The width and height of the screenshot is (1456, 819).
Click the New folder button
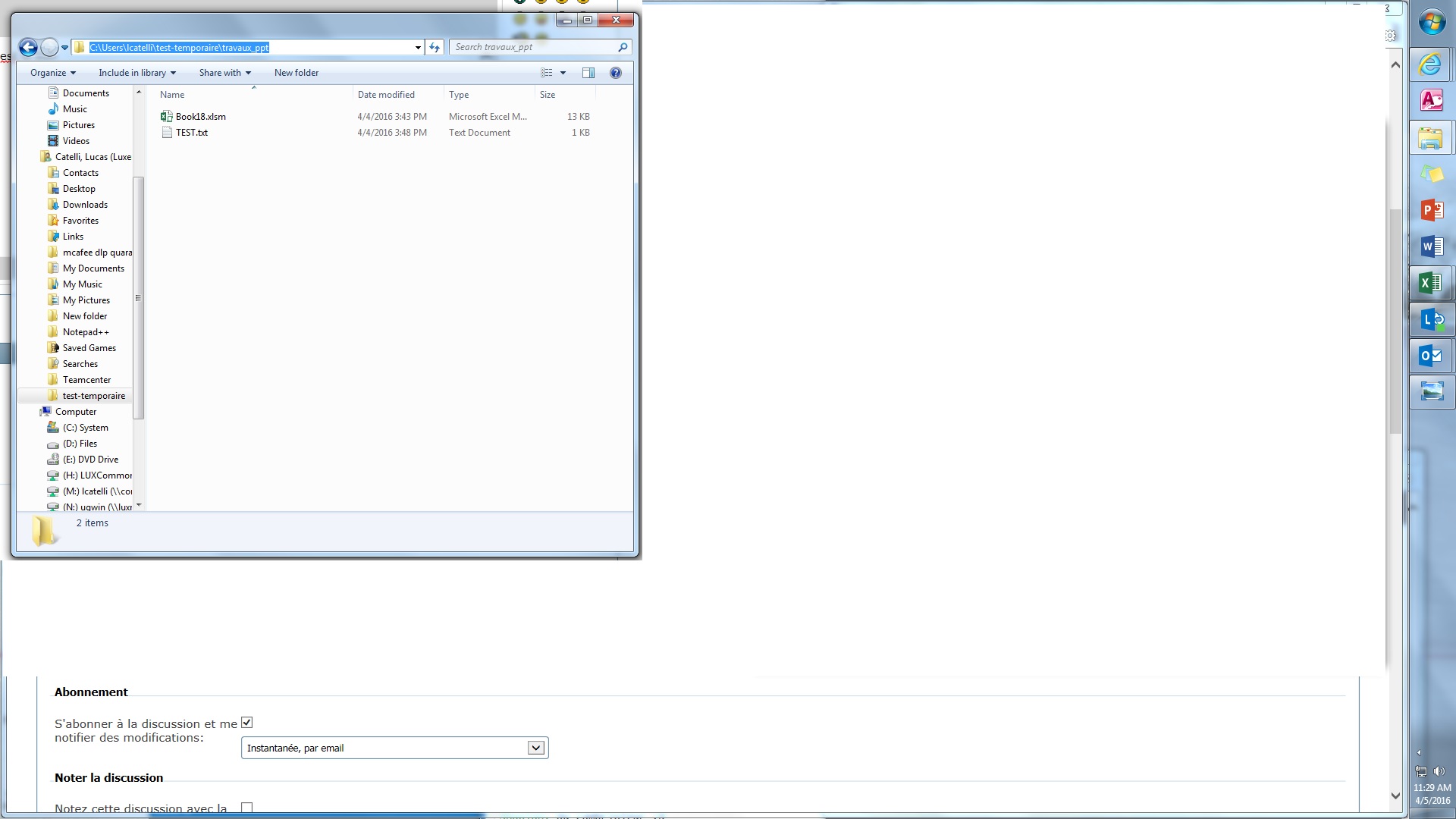click(296, 72)
